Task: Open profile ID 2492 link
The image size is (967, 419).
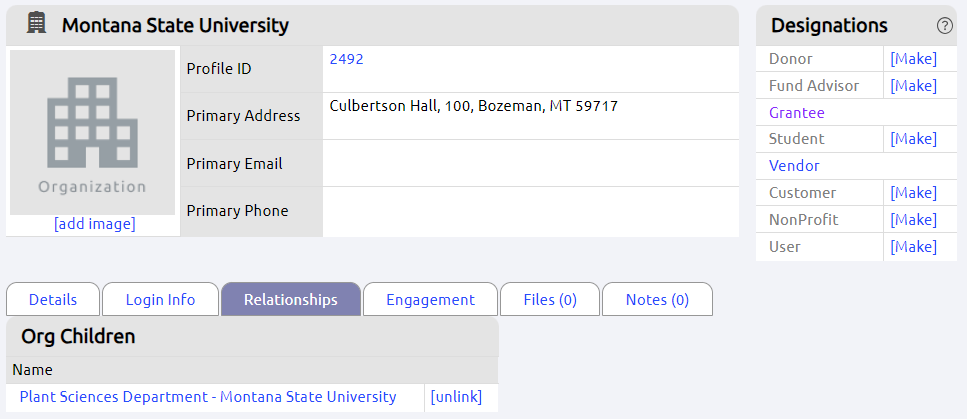Action: tap(347, 59)
